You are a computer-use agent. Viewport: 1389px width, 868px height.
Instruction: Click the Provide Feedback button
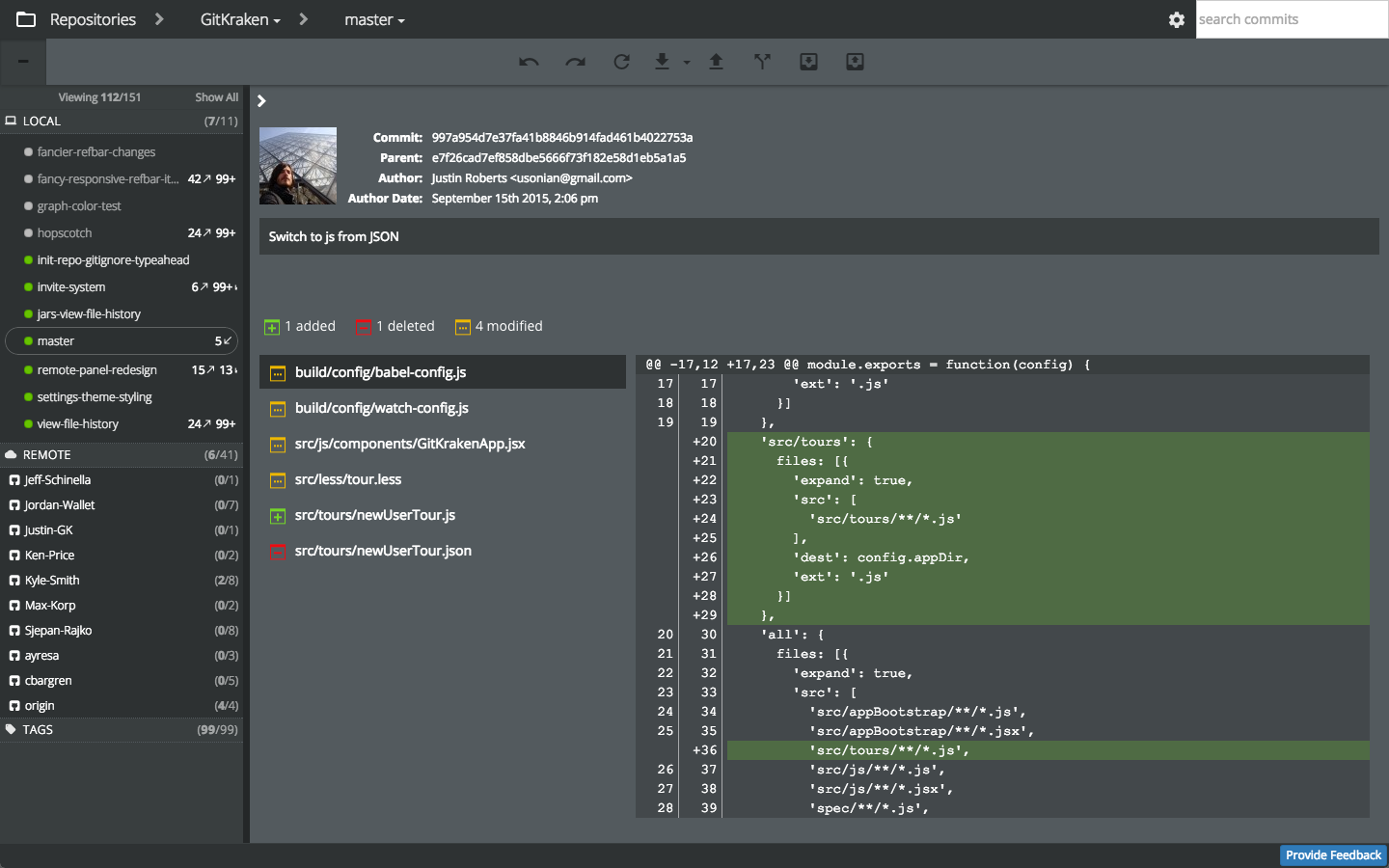[1333, 855]
